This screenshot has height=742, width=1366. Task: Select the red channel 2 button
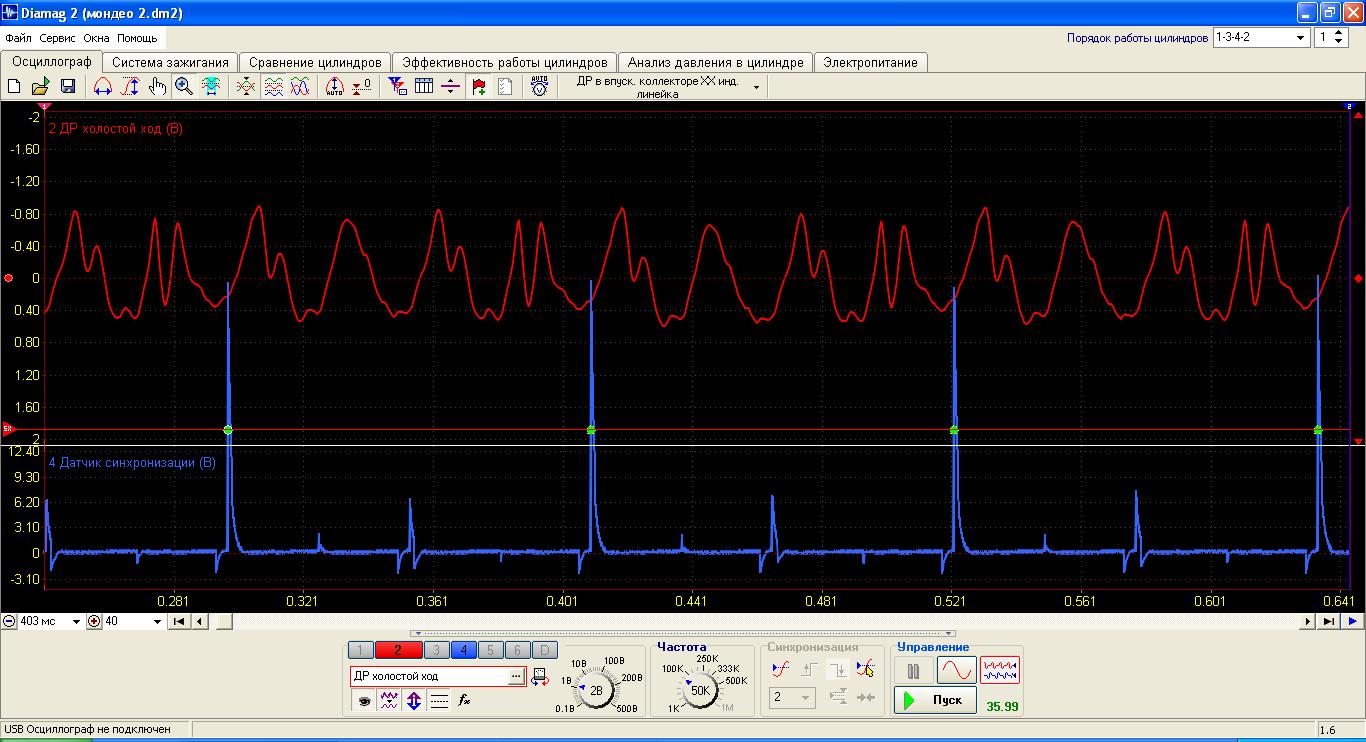point(398,650)
